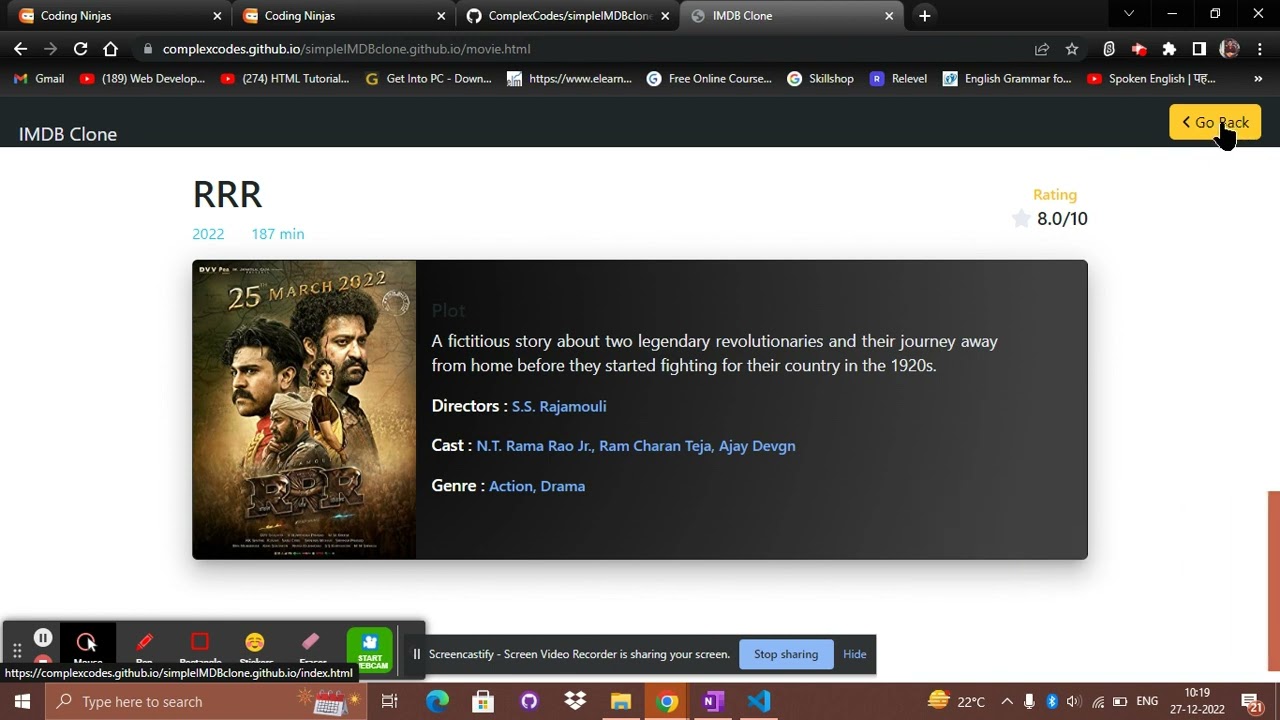This screenshot has height=720, width=1280.
Task: Click the Stop sharing button
Action: (x=786, y=654)
